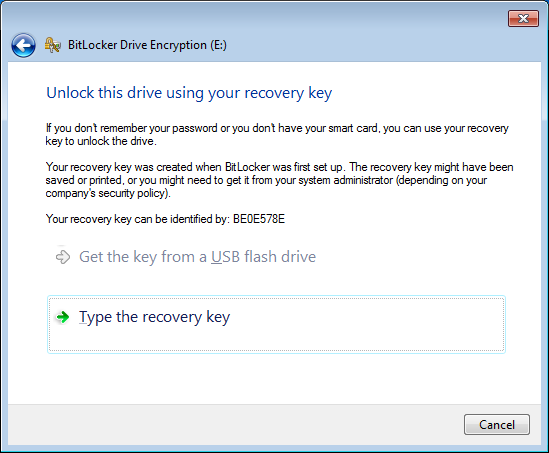Click the BitLocker Drive Encryption (E:) title text
549x453 pixels.
tap(147, 45)
